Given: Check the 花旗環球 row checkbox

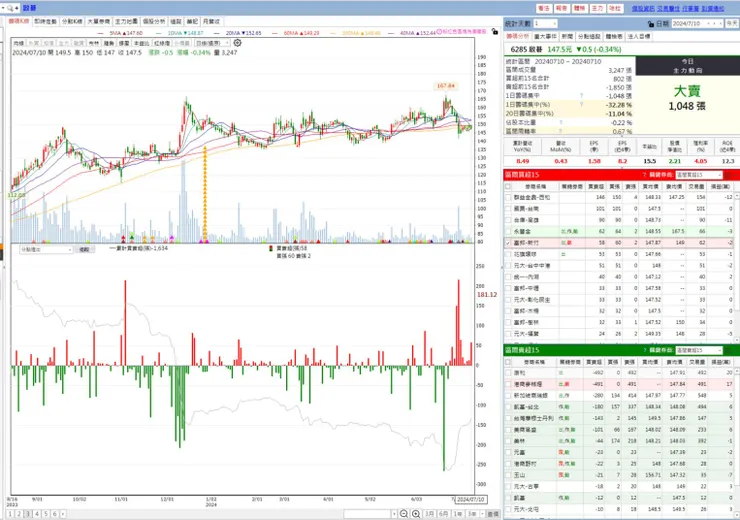Looking at the screenshot, I should (508, 254).
